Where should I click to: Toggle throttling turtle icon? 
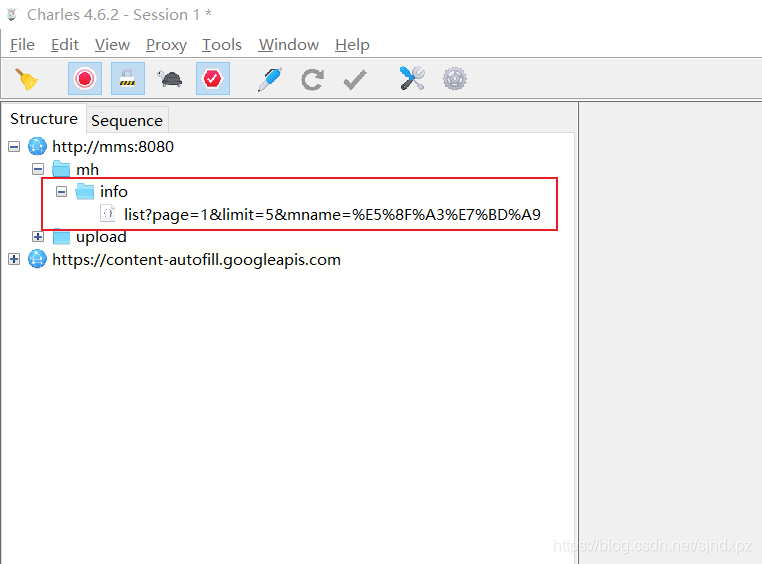click(170, 79)
